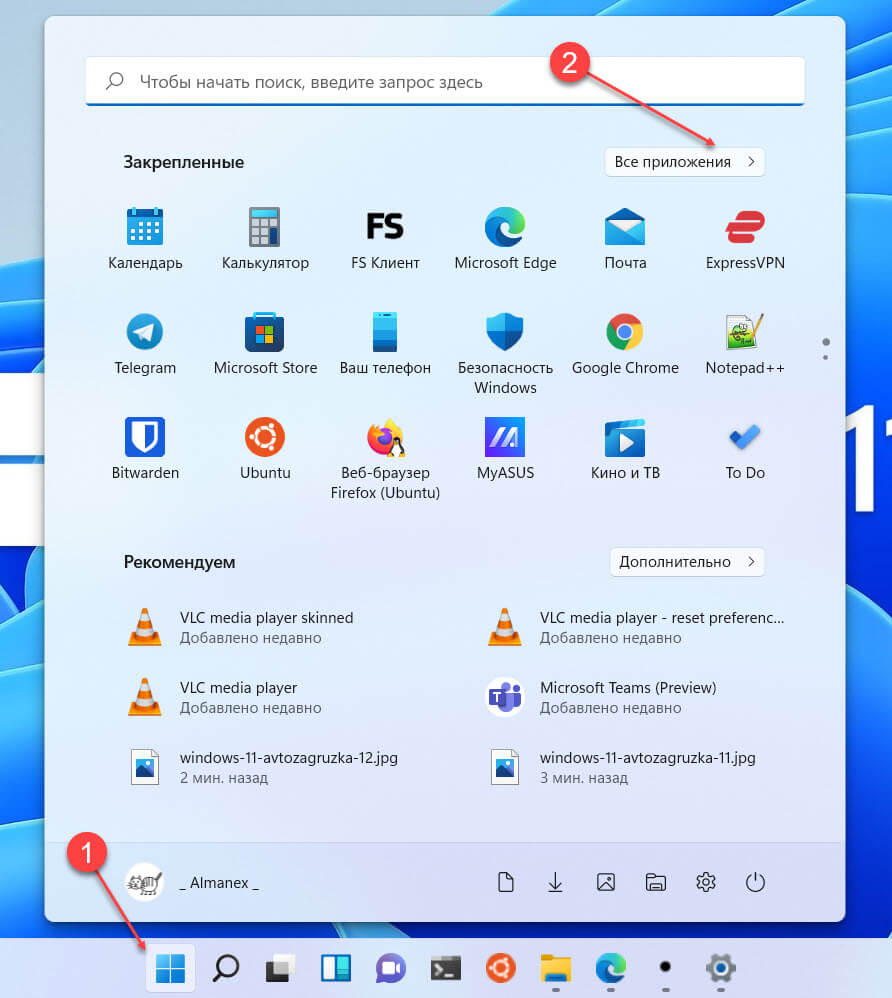Launch the Ваш телефон app
Viewport: 892px width, 998px height.
point(385,344)
